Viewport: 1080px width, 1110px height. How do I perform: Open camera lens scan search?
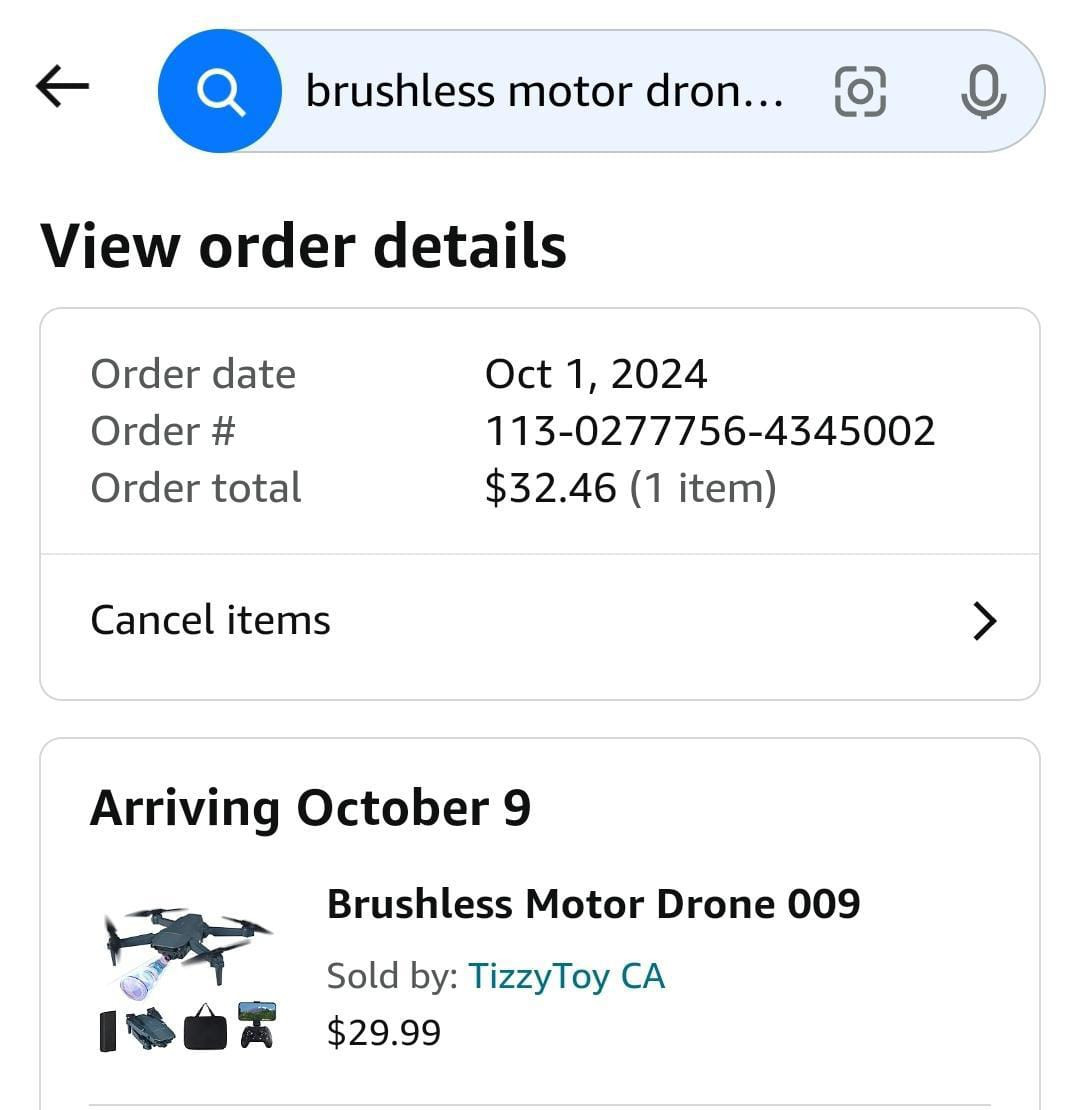pyautogui.click(x=859, y=92)
